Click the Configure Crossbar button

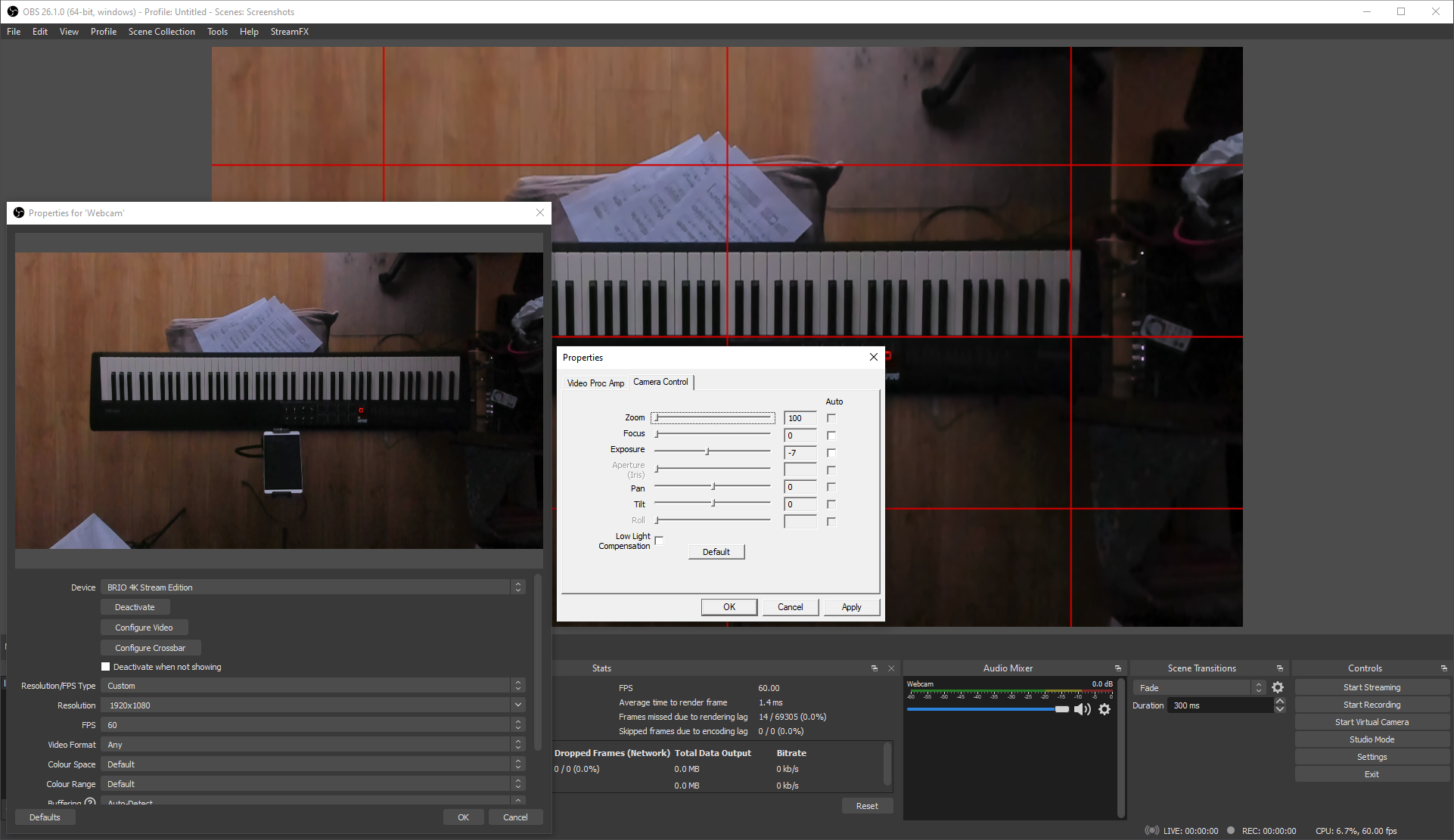[150, 648]
